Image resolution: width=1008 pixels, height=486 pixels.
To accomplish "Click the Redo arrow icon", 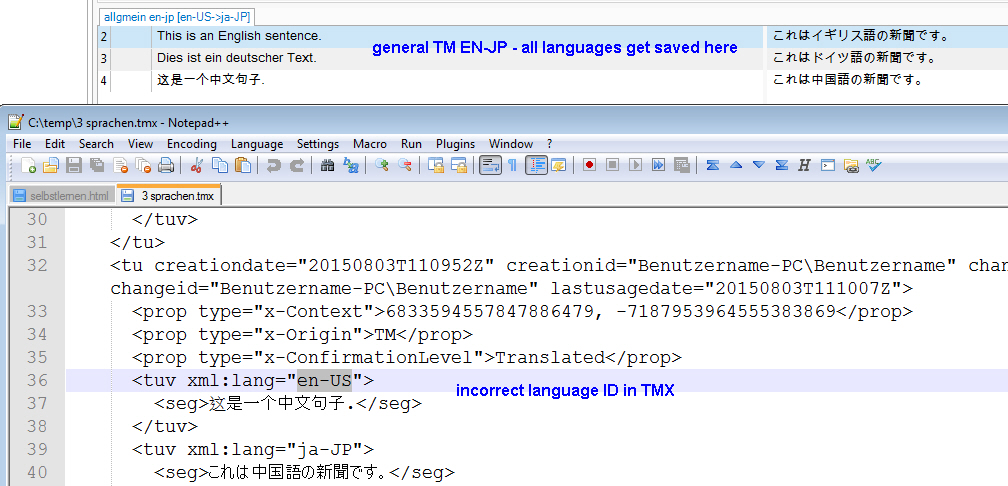I will pyautogui.click(x=296, y=166).
